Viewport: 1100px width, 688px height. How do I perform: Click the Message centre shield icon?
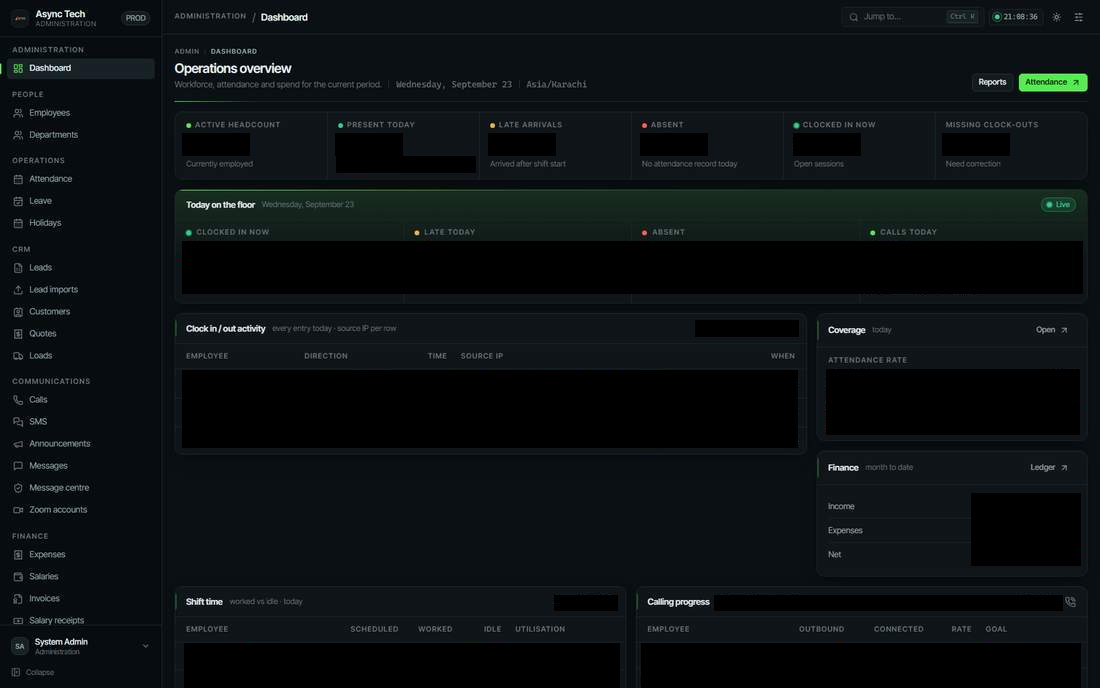point(18,487)
